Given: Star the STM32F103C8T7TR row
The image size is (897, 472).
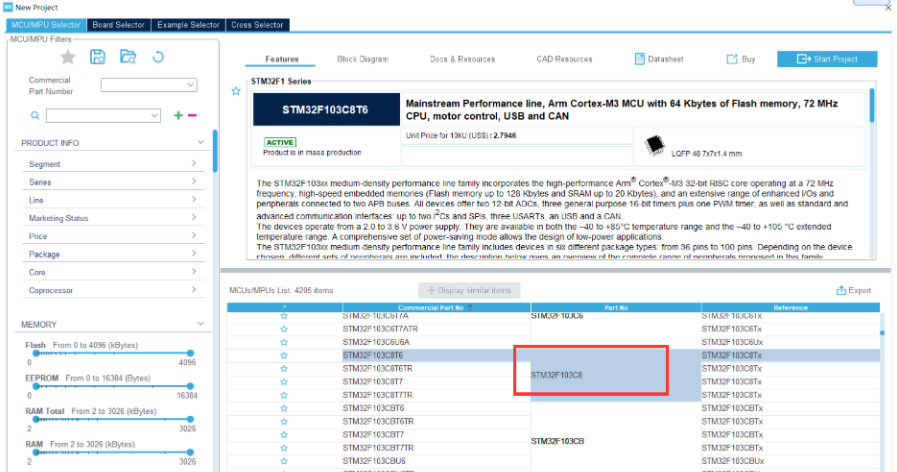Looking at the screenshot, I should pyautogui.click(x=284, y=395).
